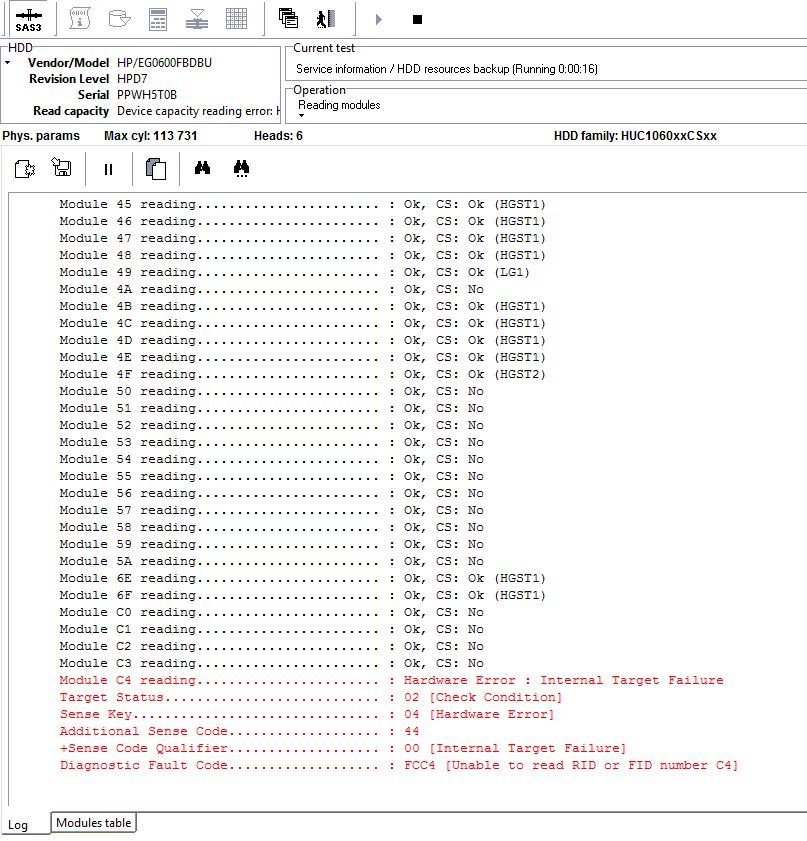Click the Device capacity reading error text
The height and width of the screenshot is (841, 807).
tap(198, 111)
